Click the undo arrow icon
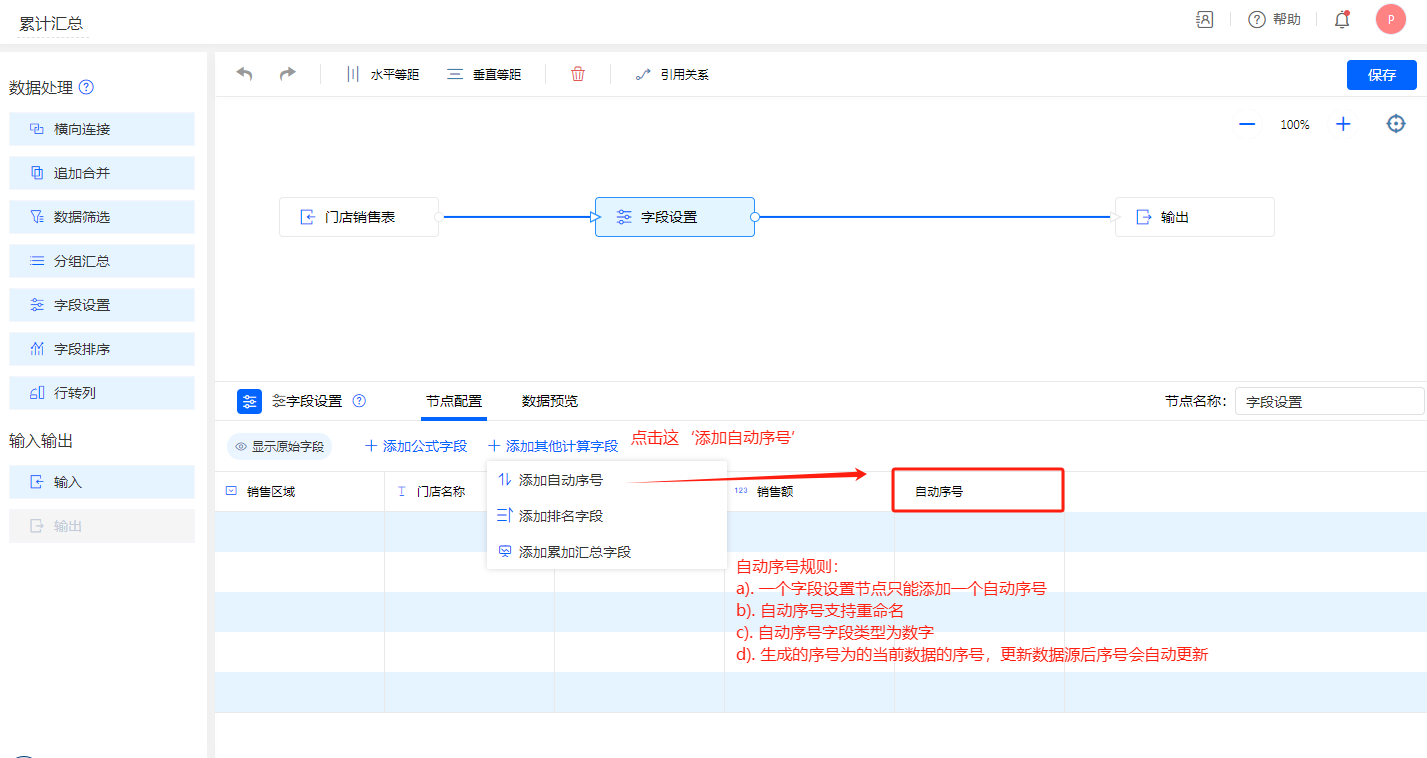1427x758 pixels. [244, 74]
